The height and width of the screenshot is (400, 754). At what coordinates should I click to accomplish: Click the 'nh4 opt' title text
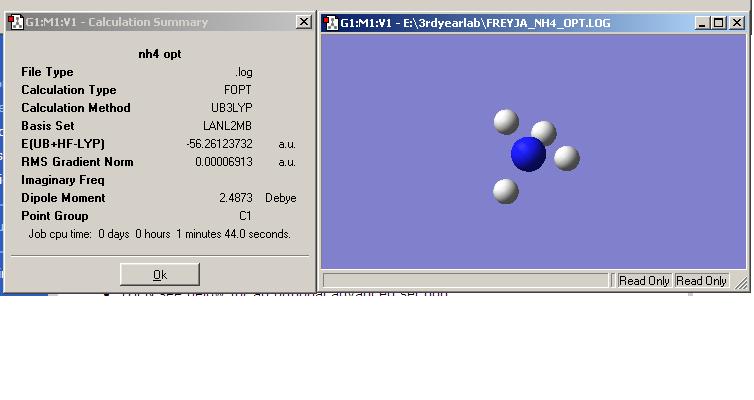click(x=160, y=54)
